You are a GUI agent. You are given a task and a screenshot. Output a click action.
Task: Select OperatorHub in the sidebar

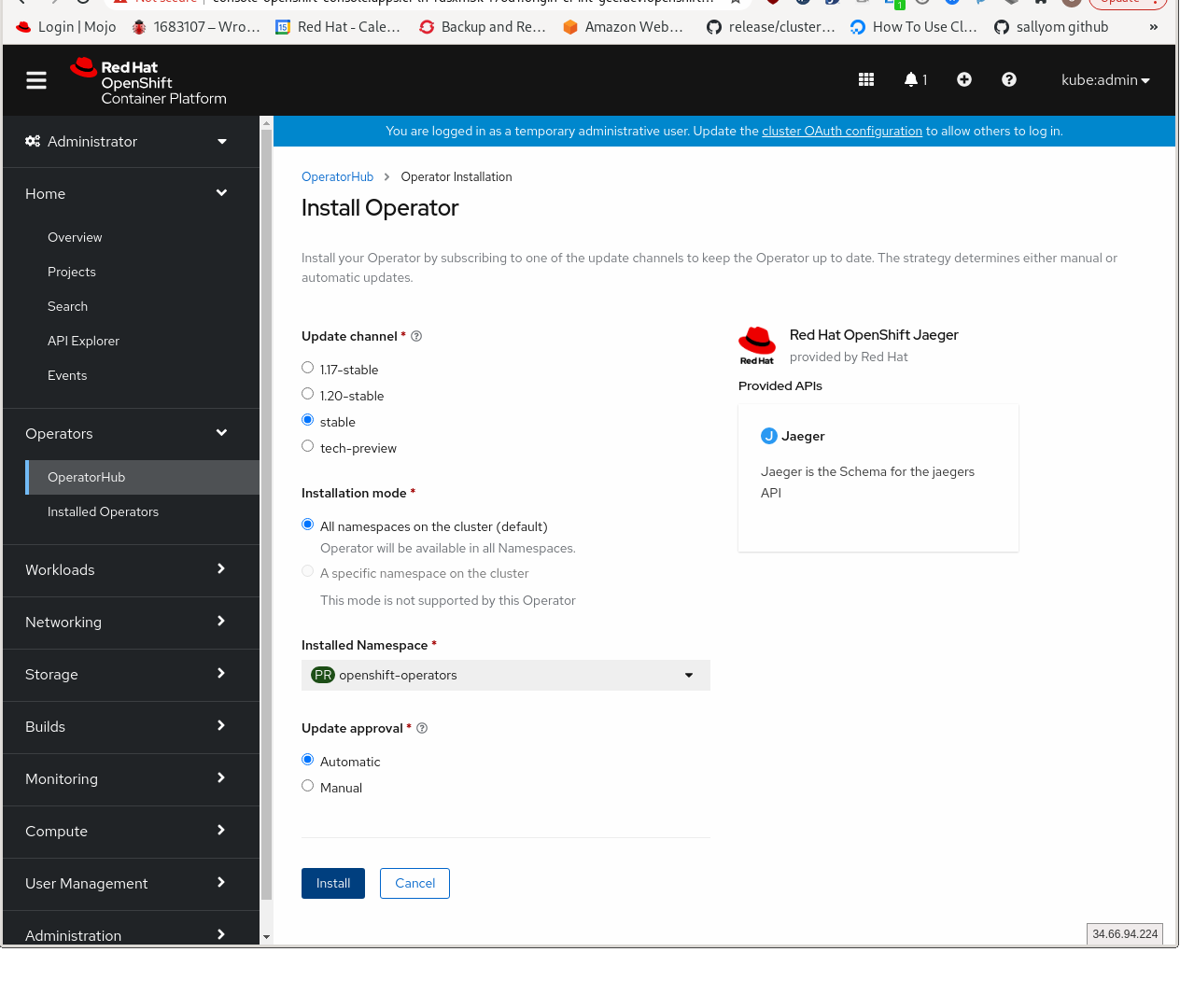(x=142, y=477)
